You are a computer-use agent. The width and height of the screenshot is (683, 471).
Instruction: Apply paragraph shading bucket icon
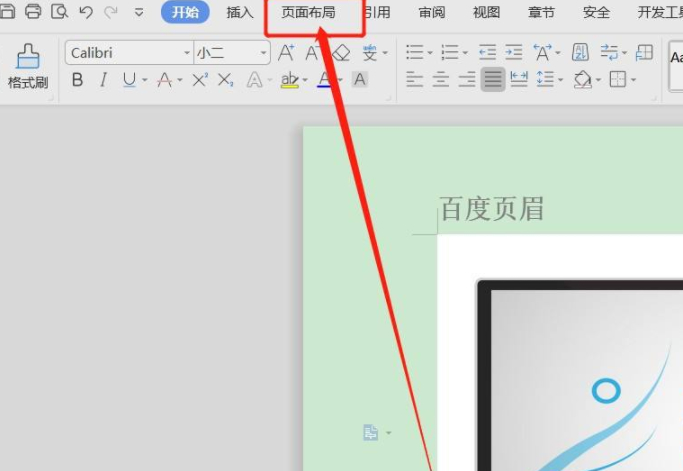tap(582, 80)
